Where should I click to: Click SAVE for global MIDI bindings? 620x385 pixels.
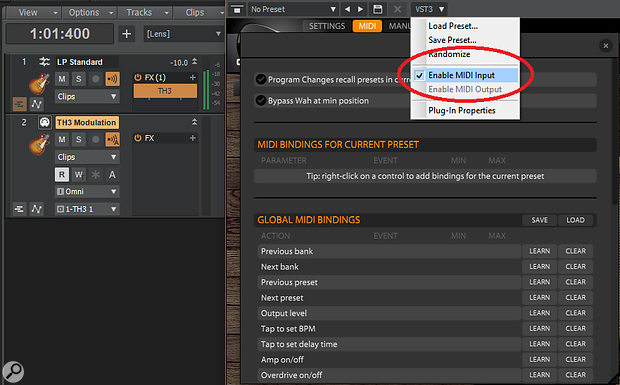539,220
